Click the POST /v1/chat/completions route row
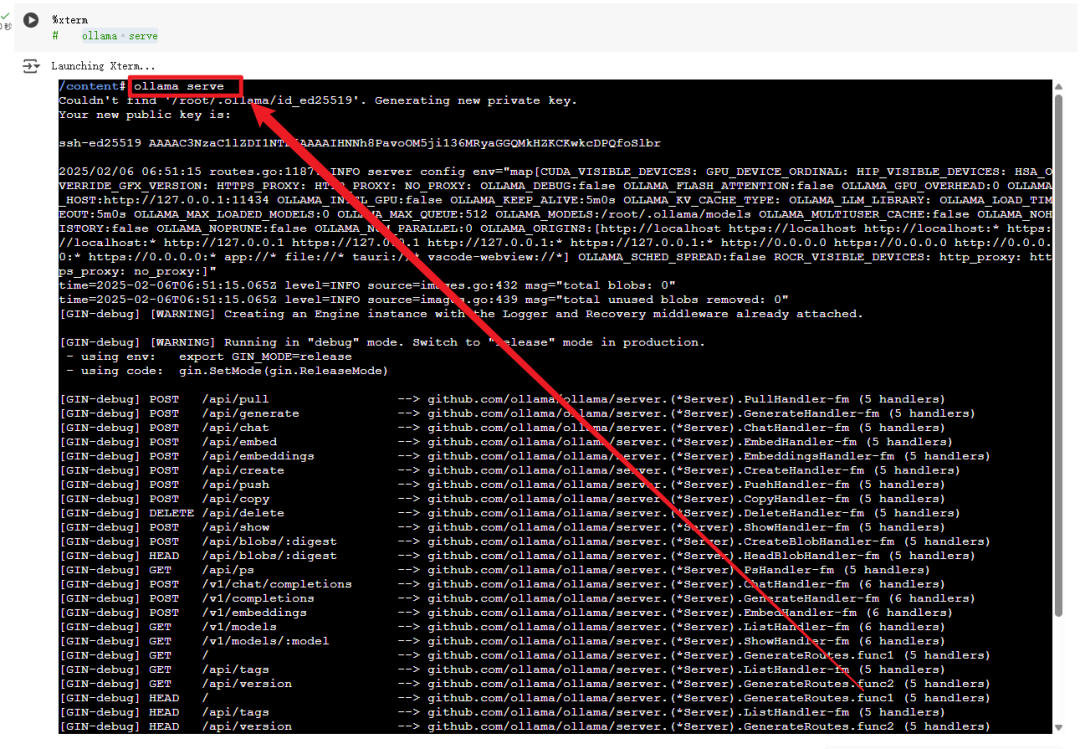The height and width of the screenshot is (749, 1080). [502, 584]
